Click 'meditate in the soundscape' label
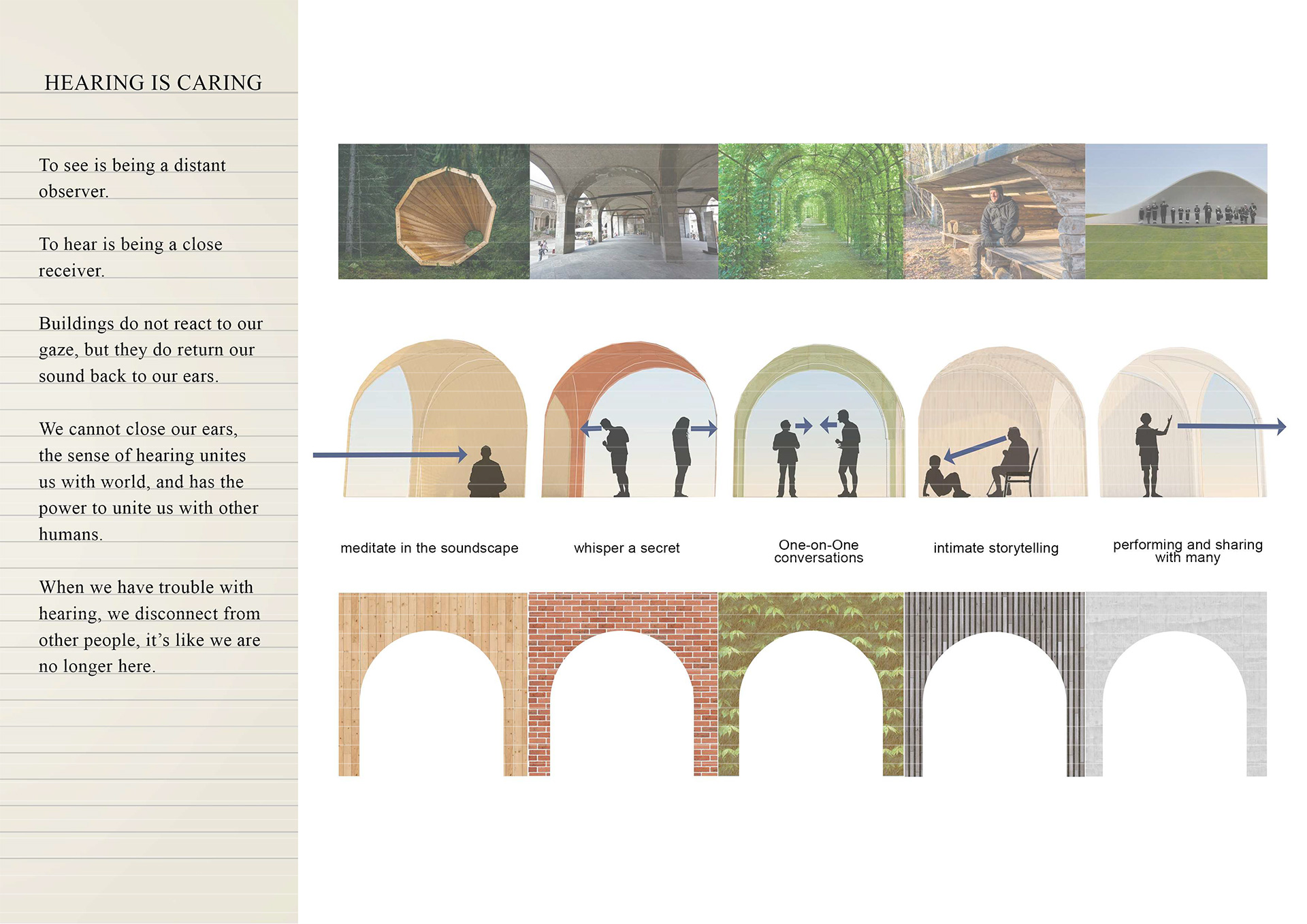This screenshot has width=1307, height=924. tap(429, 548)
